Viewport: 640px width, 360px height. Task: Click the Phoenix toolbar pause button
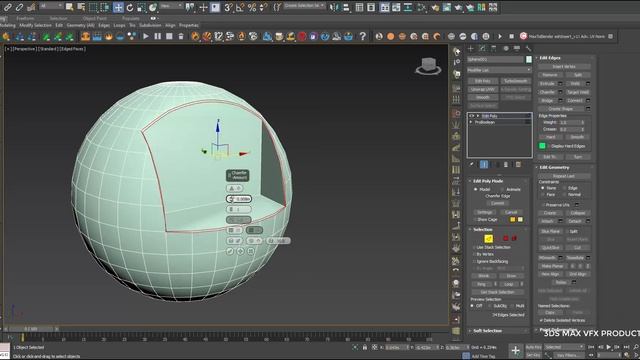[x=158, y=36]
